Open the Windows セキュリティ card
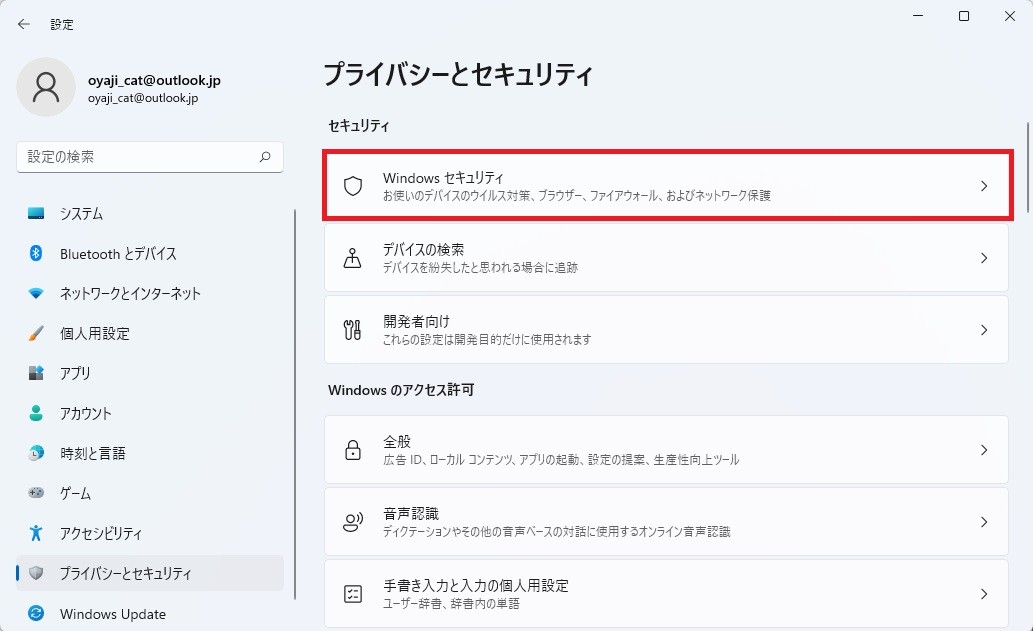 666,186
